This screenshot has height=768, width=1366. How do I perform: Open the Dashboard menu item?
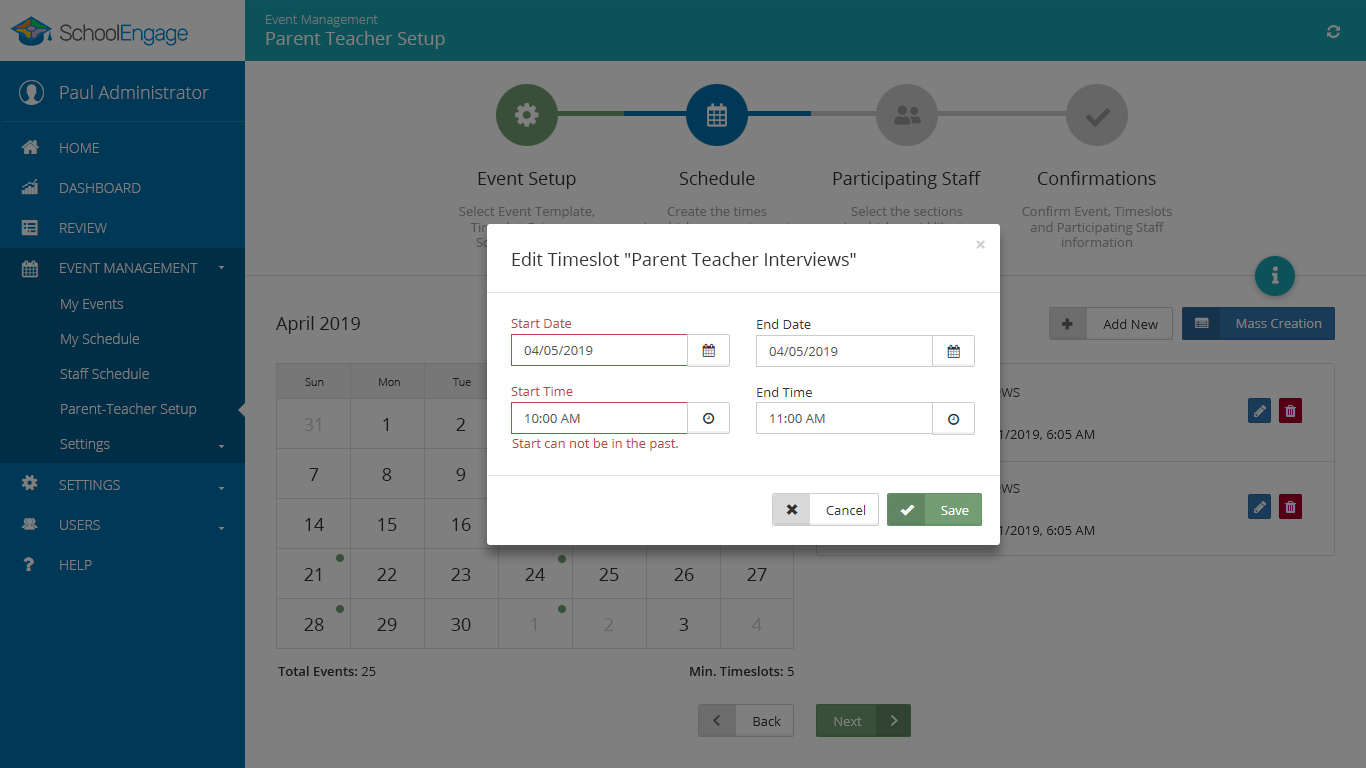(99, 188)
